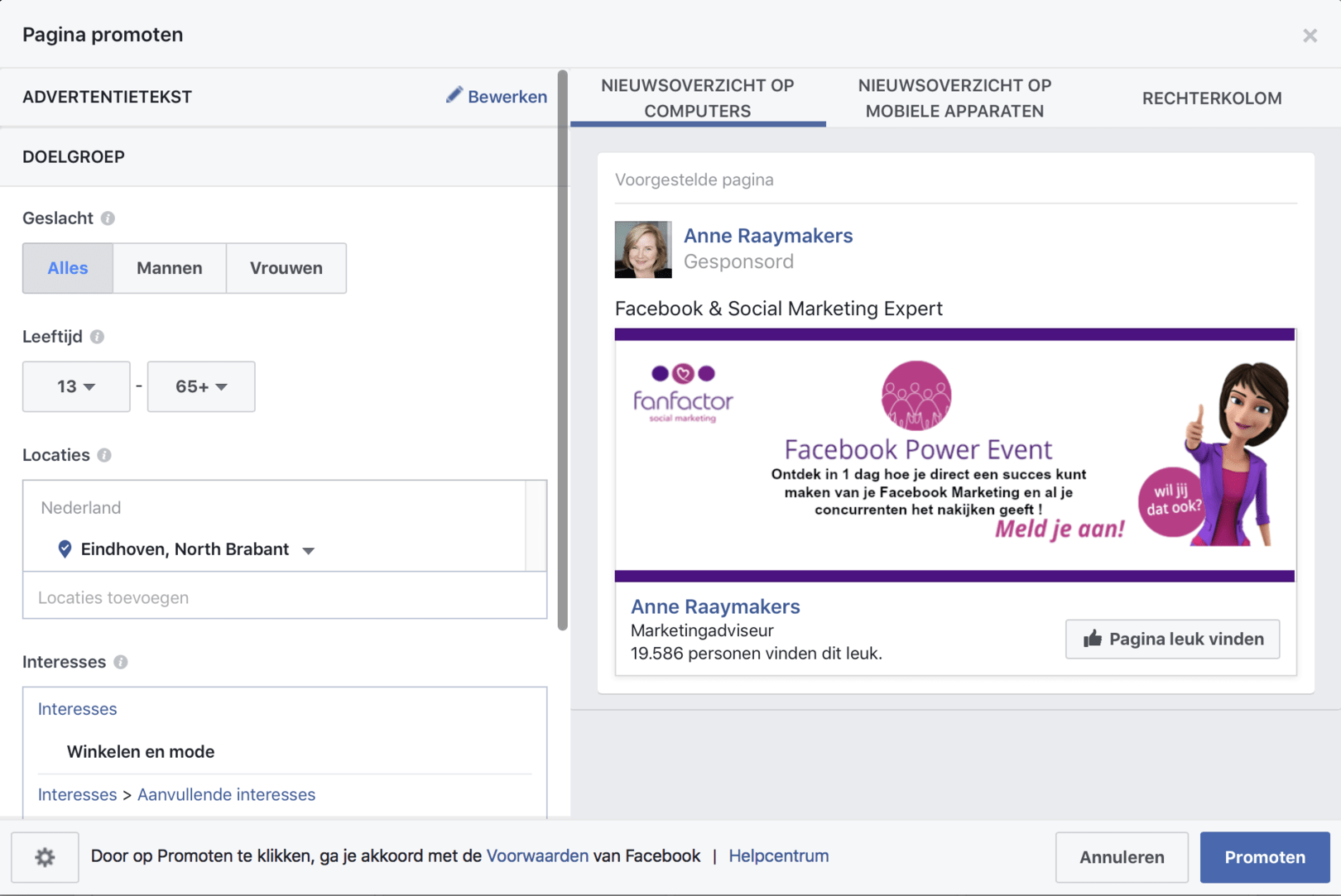Select the Alles gender option
This screenshot has height=896, width=1341.
(68, 268)
